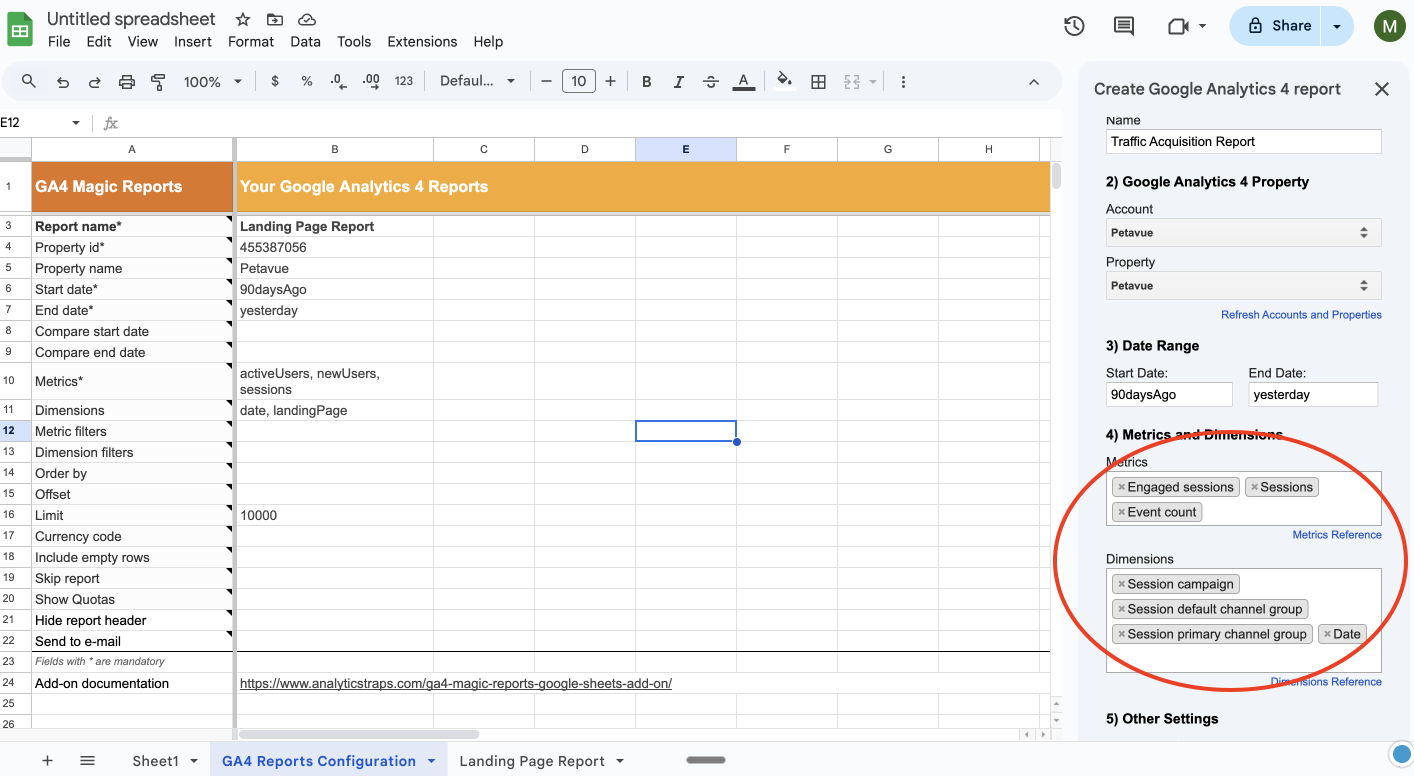This screenshot has width=1414, height=776.
Task: Open the Insert menu
Action: pyautogui.click(x=193, y=42)
